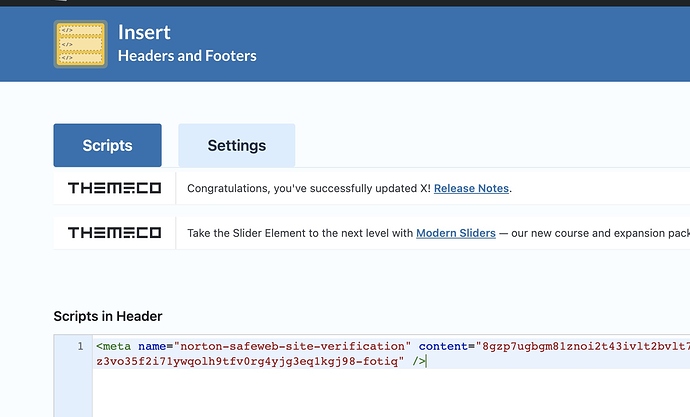This screenshot has width=690, height=417.
Task: Place cursor after the closing "/>" of the meta tag
Action: click(427, 361)
